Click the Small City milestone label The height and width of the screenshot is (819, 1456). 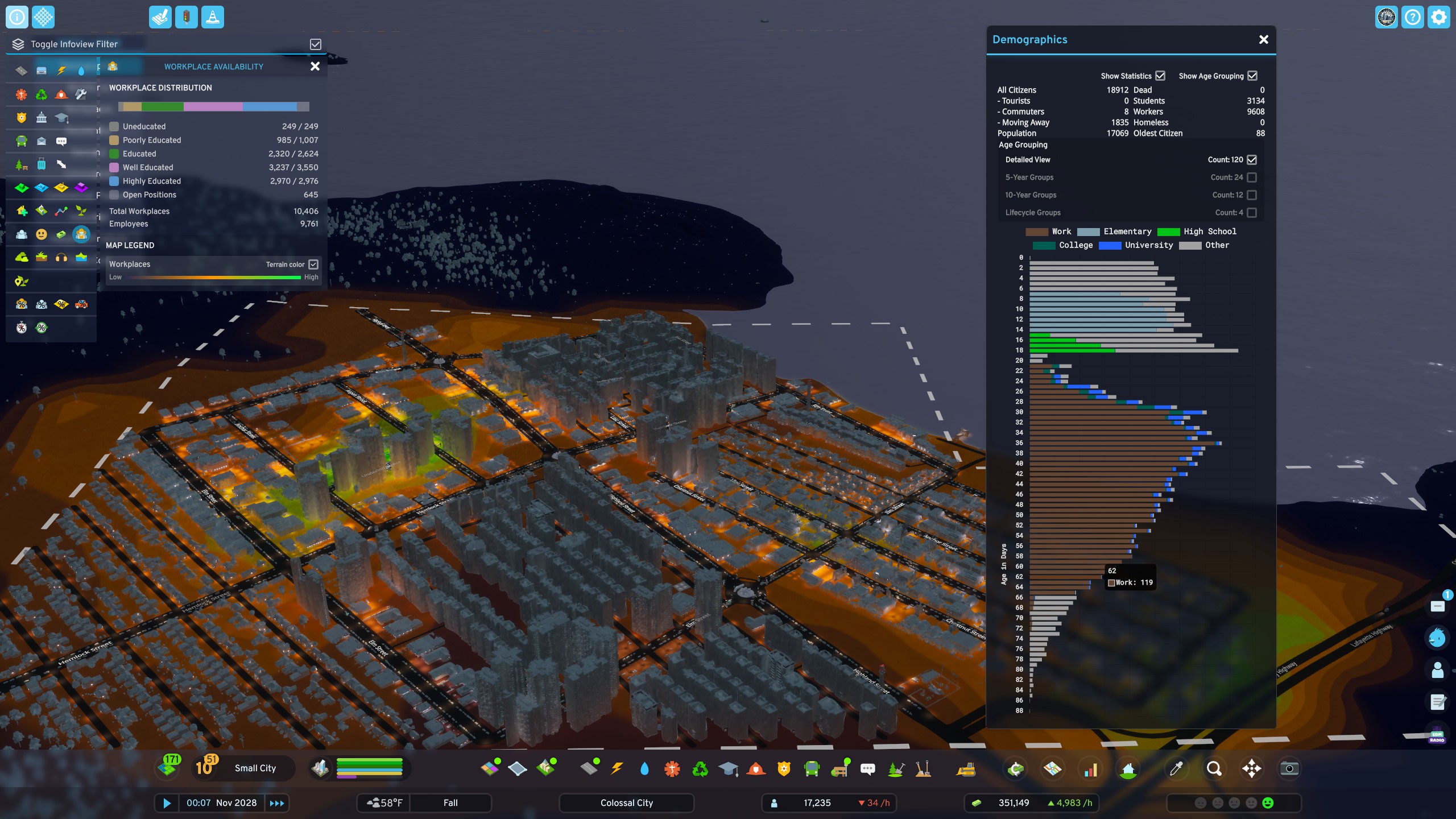[x=255, y=768]
